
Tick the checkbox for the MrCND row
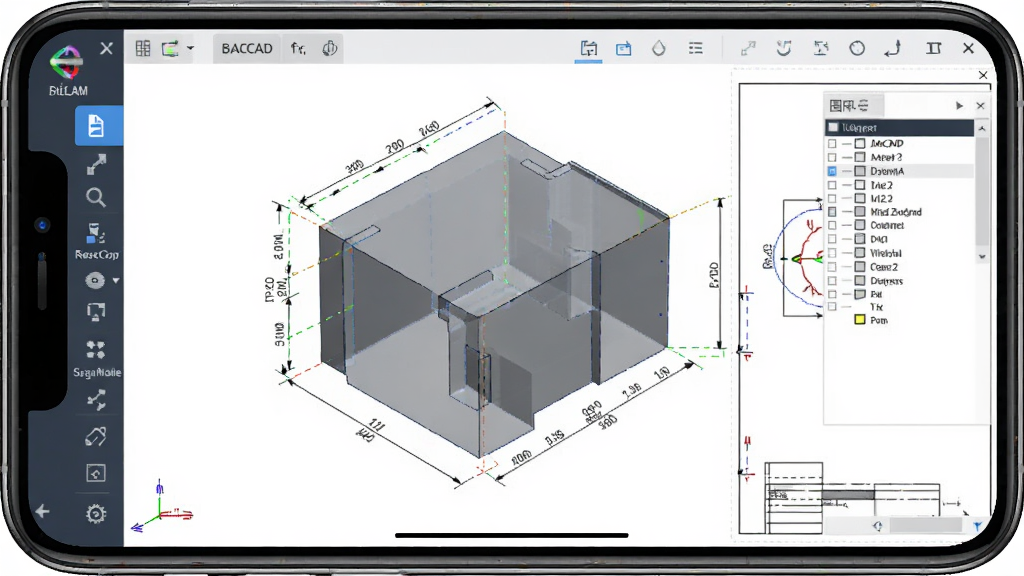click(832, 143)
